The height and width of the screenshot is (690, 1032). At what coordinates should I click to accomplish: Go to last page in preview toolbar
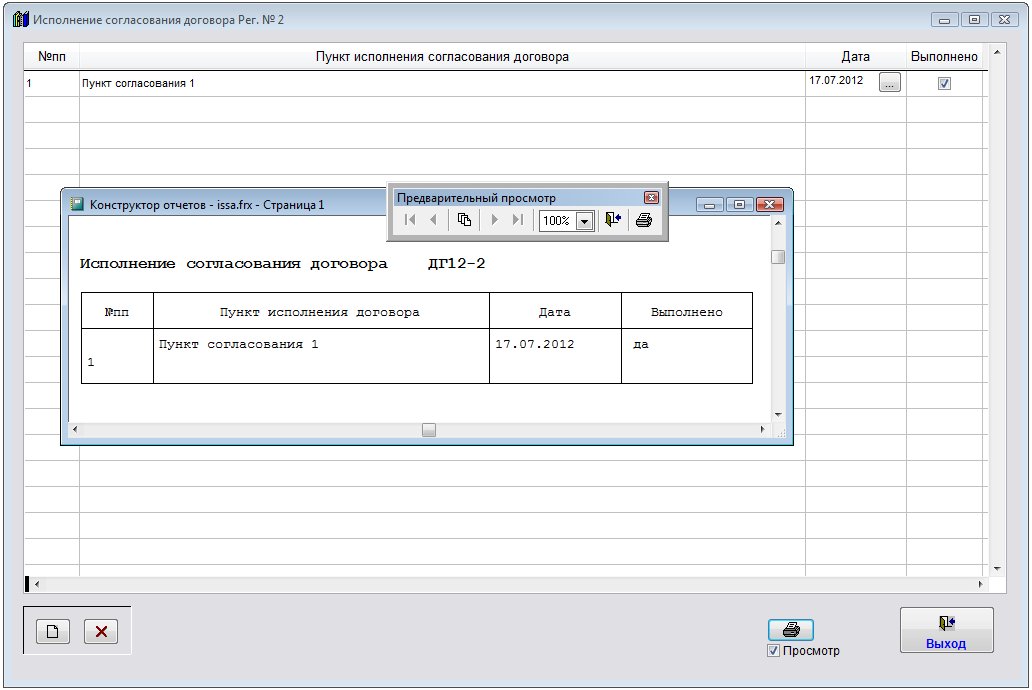(x=517, y=220)
